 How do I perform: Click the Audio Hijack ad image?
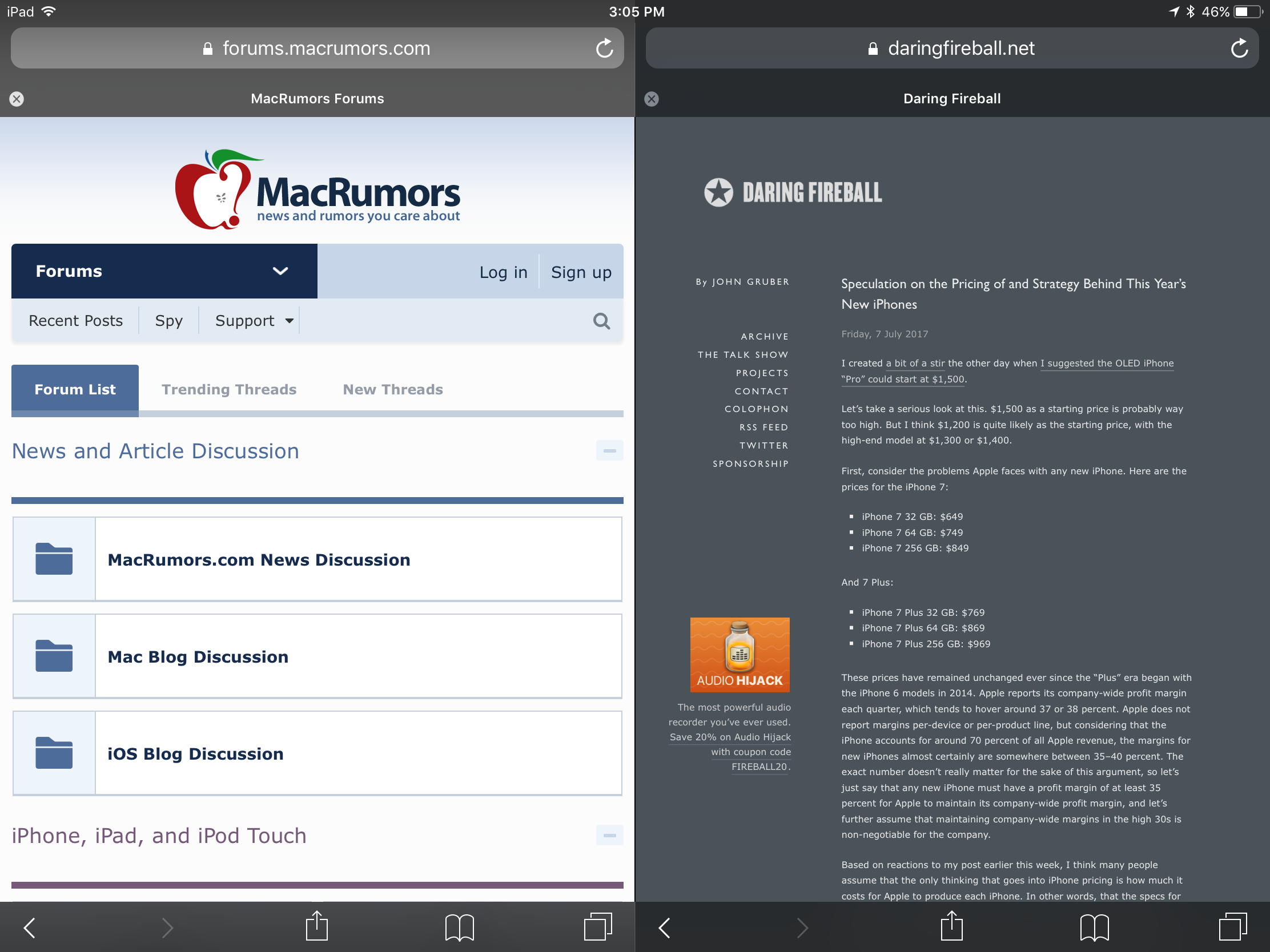[740, 655]
